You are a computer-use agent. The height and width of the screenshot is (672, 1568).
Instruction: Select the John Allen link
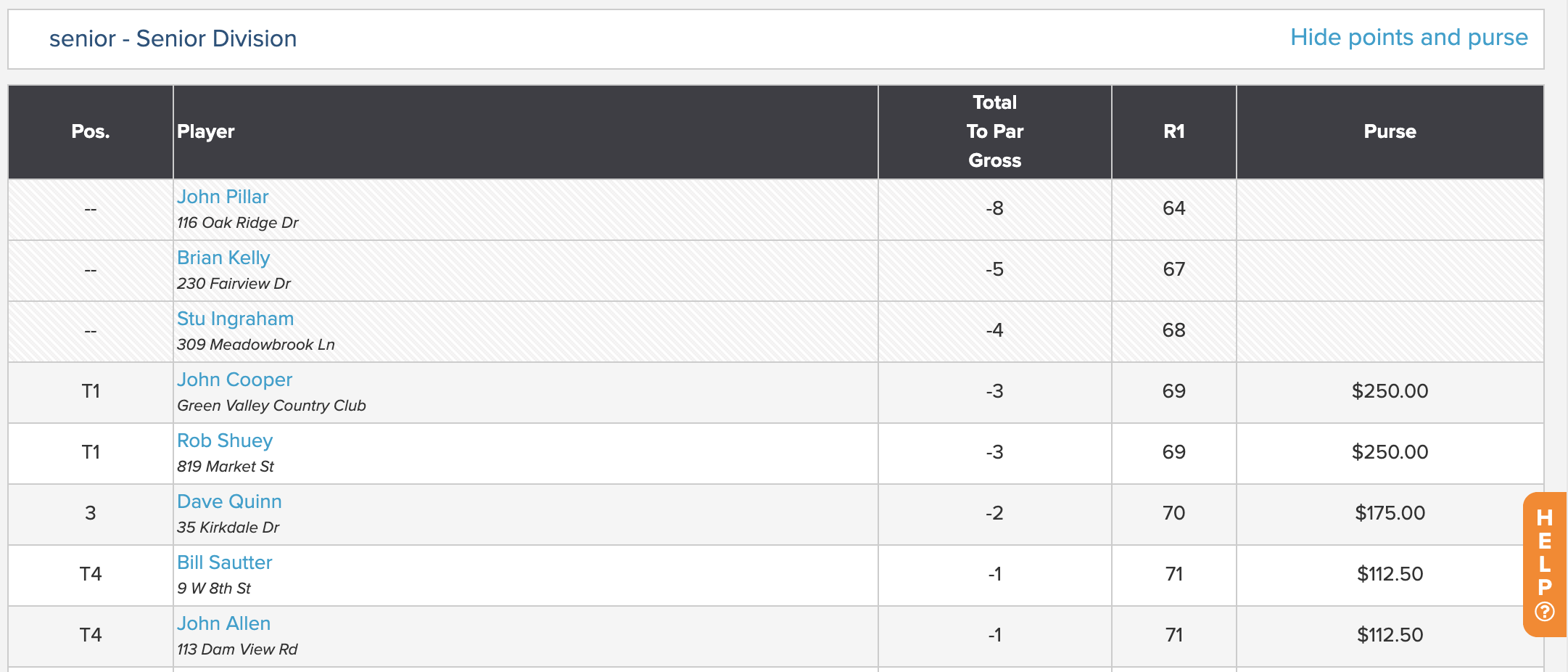(223, 623)
